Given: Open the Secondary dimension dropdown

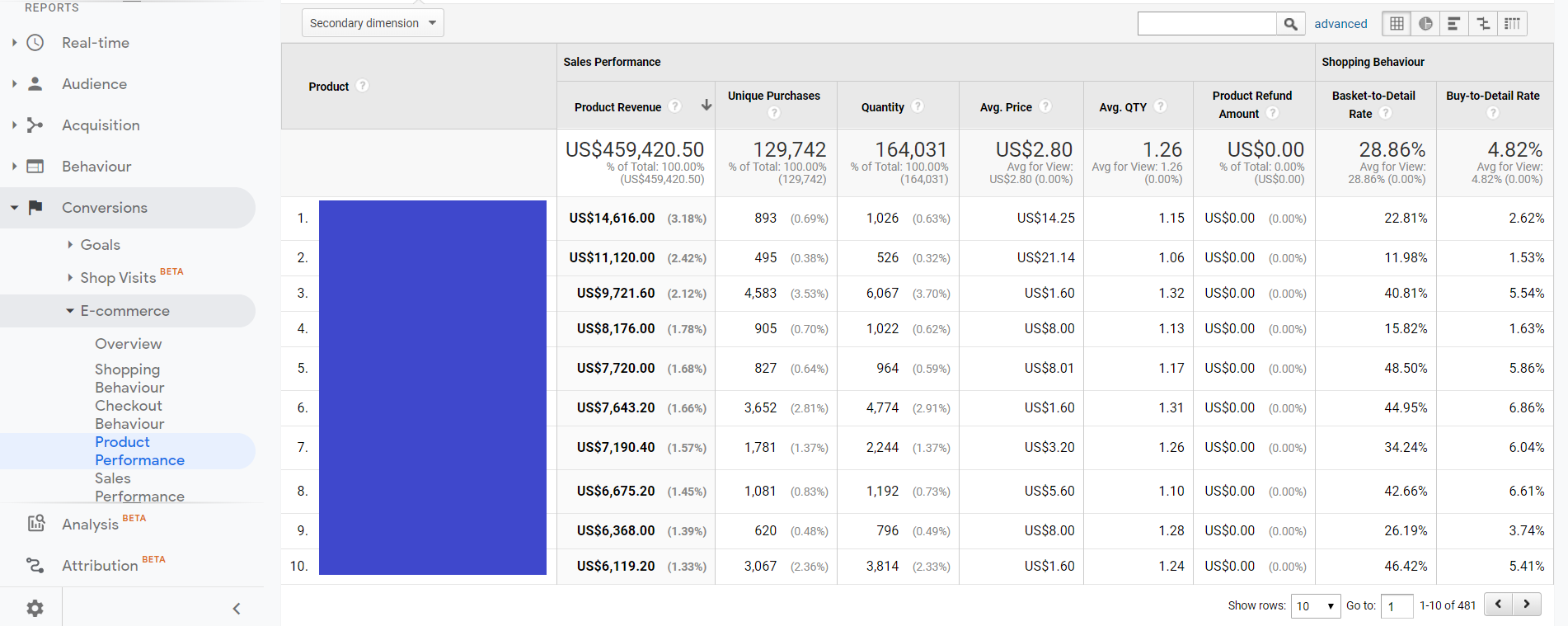Looking at the screenshot, I should coord(373,23).
